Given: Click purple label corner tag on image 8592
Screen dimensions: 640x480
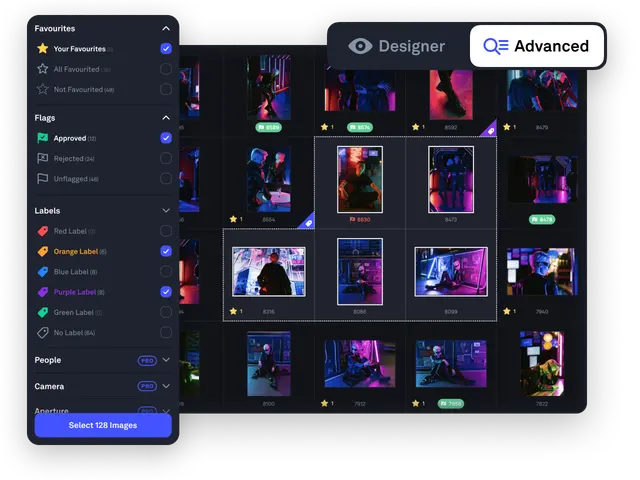Looking at the screenshot, I should [x=490, y=130].
